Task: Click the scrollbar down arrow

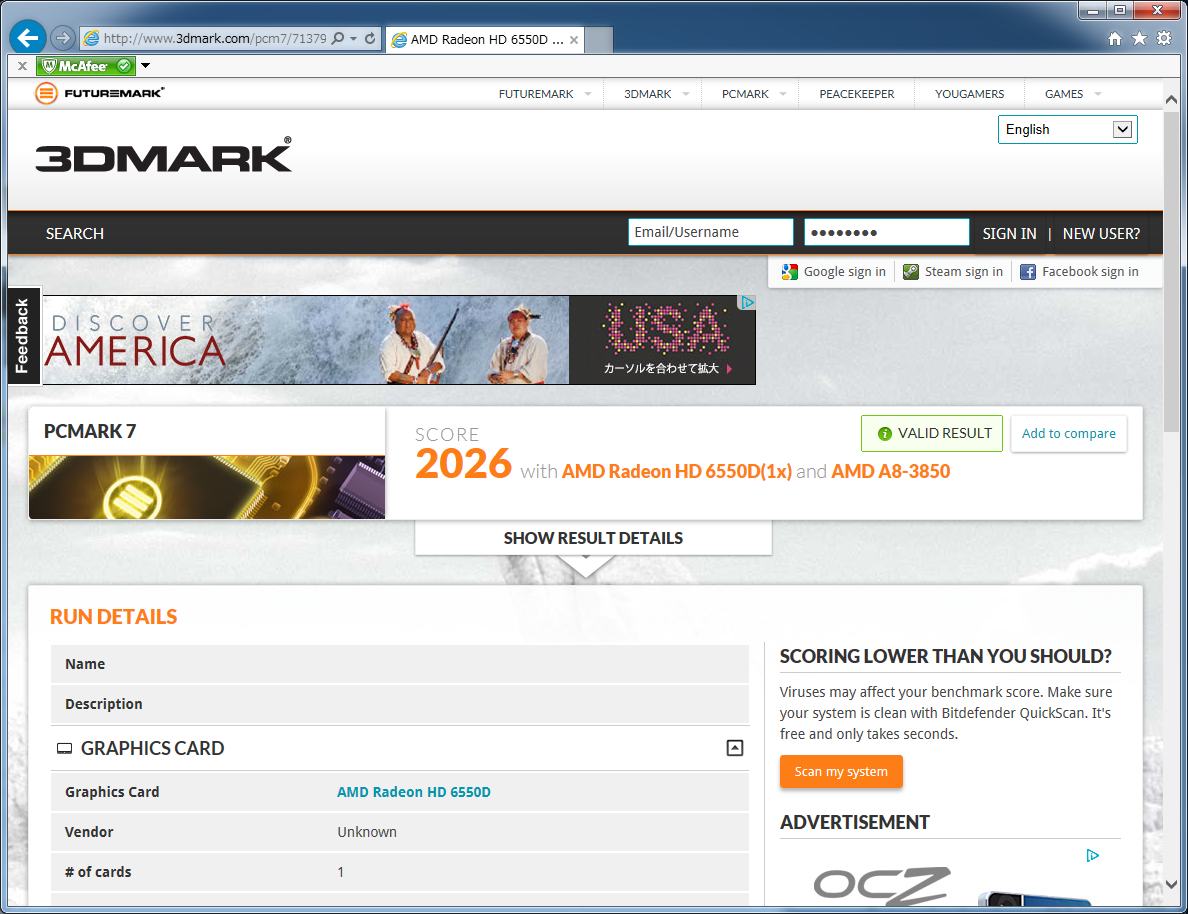Action: pos(1171,884)
